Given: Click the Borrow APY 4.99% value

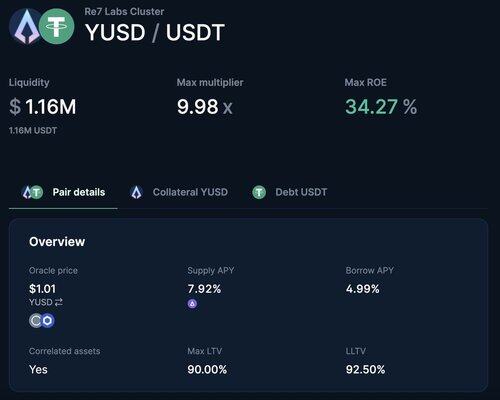Looking at the screenshot, I should [363, 289].
